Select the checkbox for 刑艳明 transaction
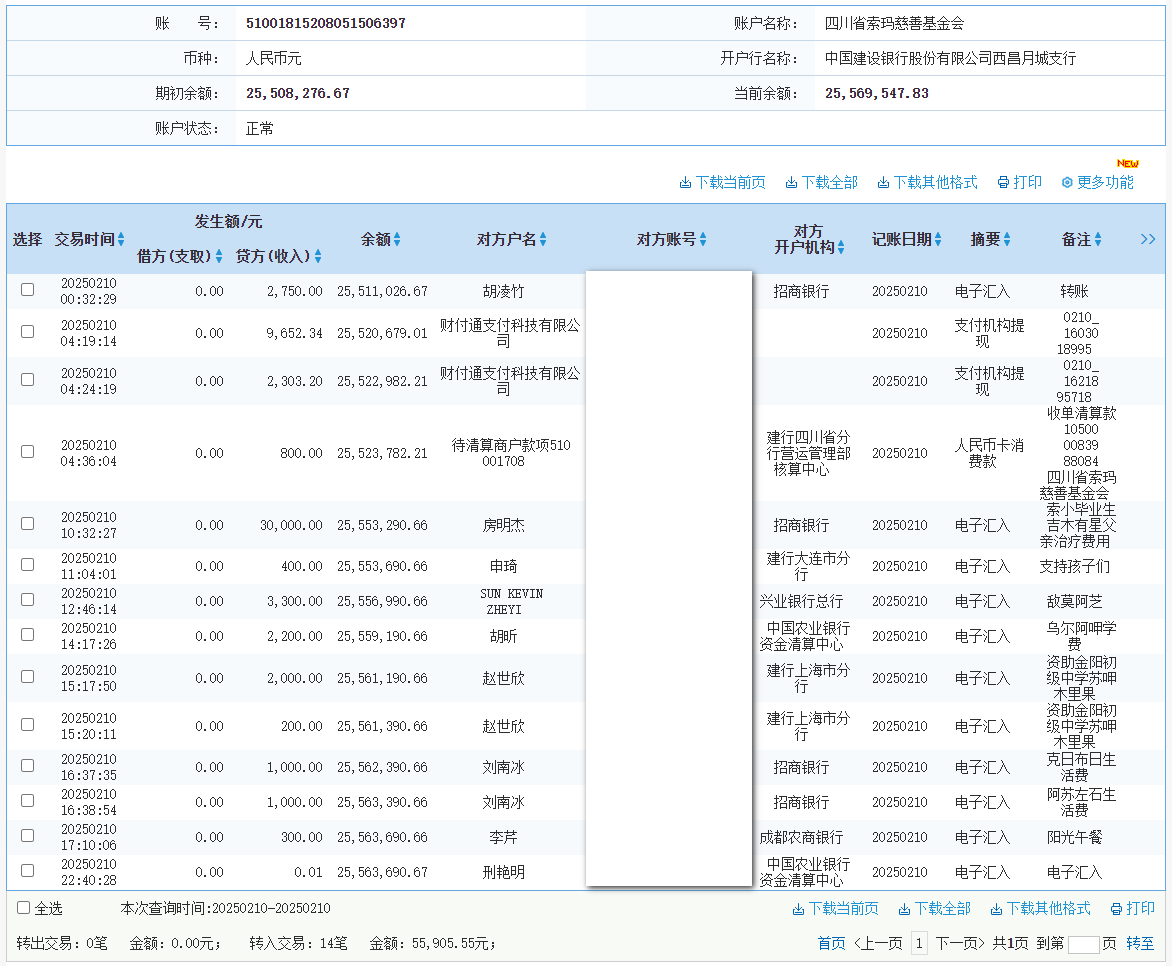 [28, 870]
